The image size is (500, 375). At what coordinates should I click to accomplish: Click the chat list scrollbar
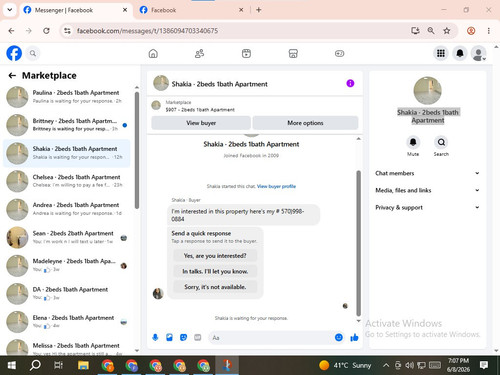137,150
